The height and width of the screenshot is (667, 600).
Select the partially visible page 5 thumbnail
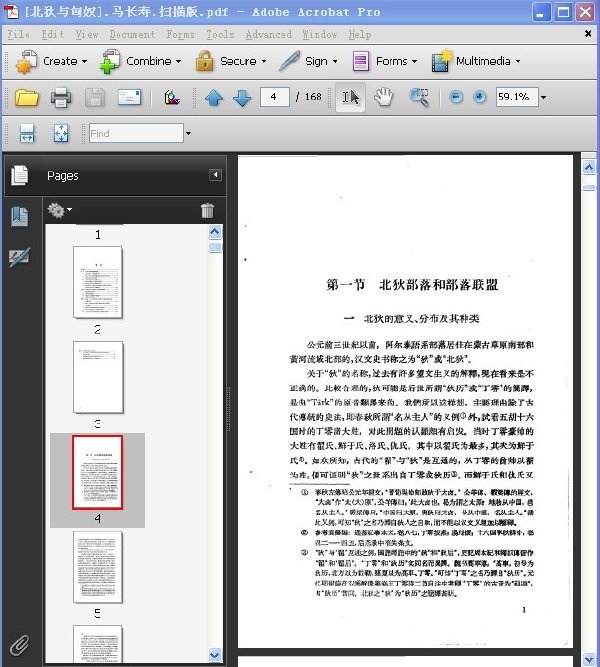(98, 643)
